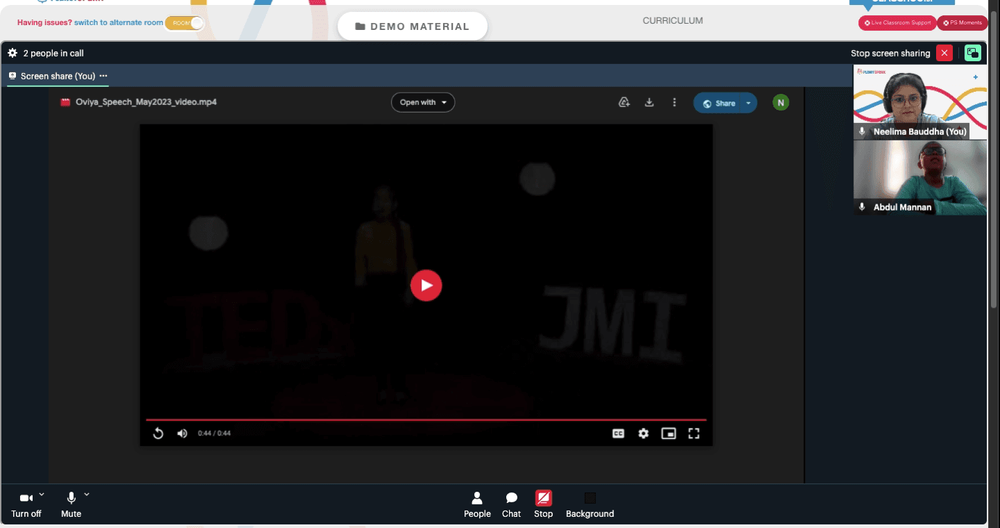Click the PS Moments button

tap(962, 23)
